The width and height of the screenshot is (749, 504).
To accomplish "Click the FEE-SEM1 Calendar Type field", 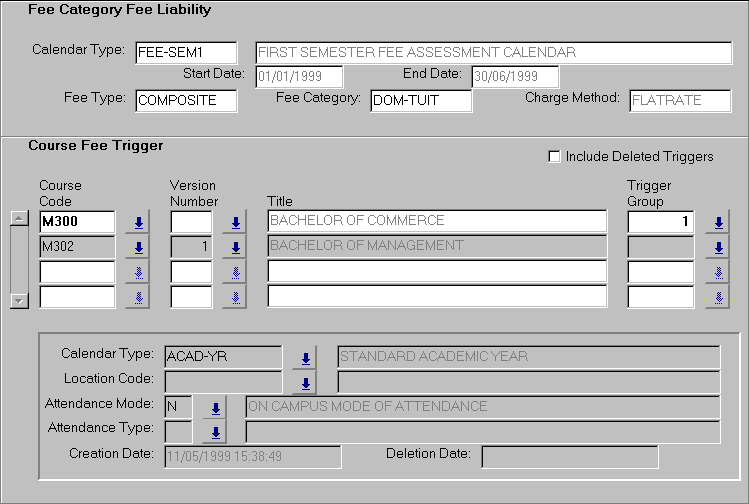I will tap(186, 53).
